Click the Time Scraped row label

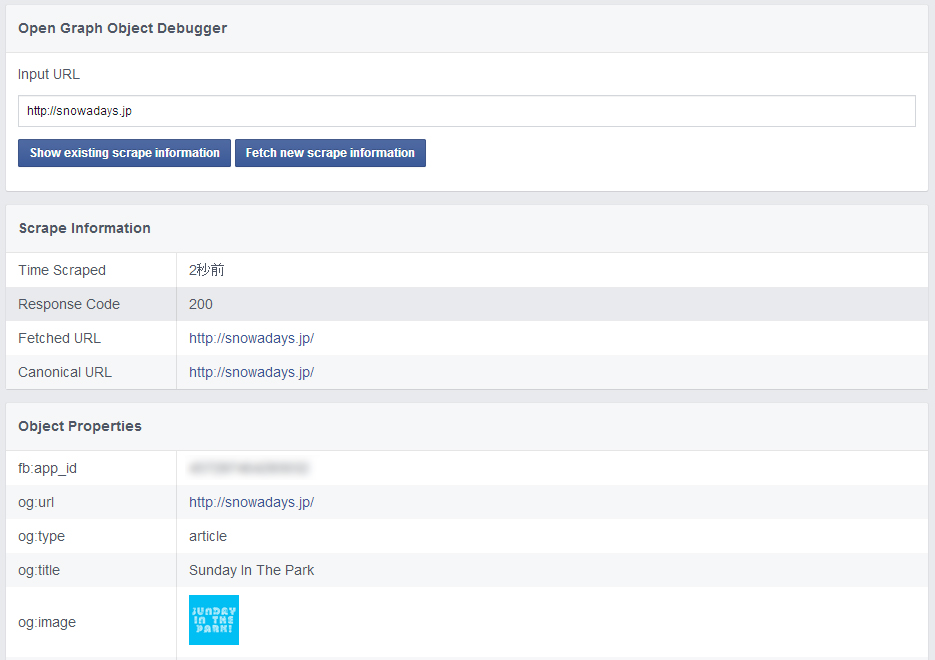point(62,270)
